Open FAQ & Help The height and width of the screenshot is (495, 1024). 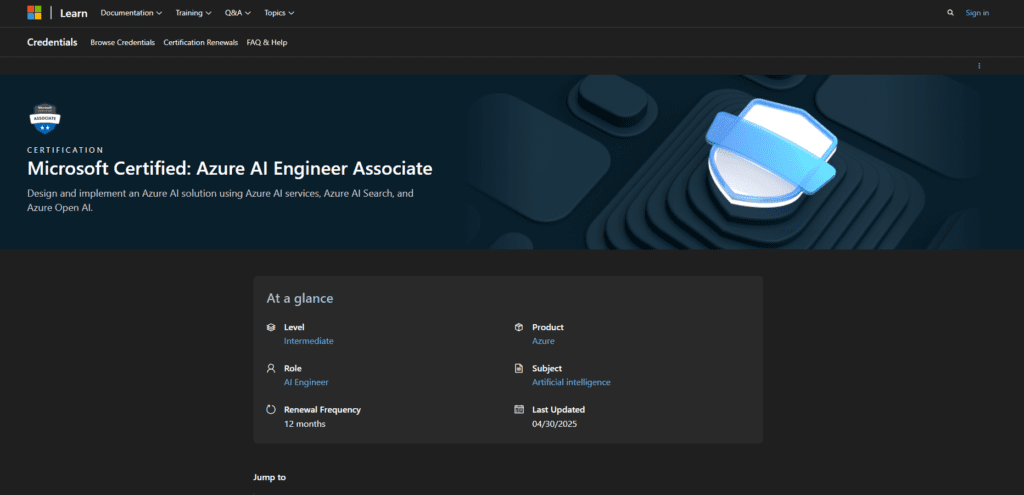(x=267, y=42)
